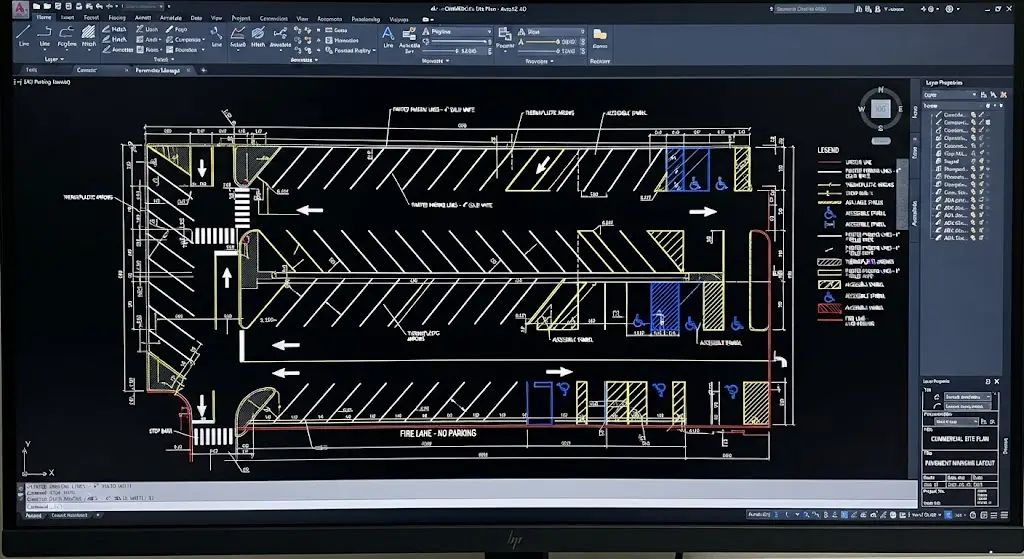Click the Layer Properties panel title
1024x559 pixels.
tap(944, 83)
